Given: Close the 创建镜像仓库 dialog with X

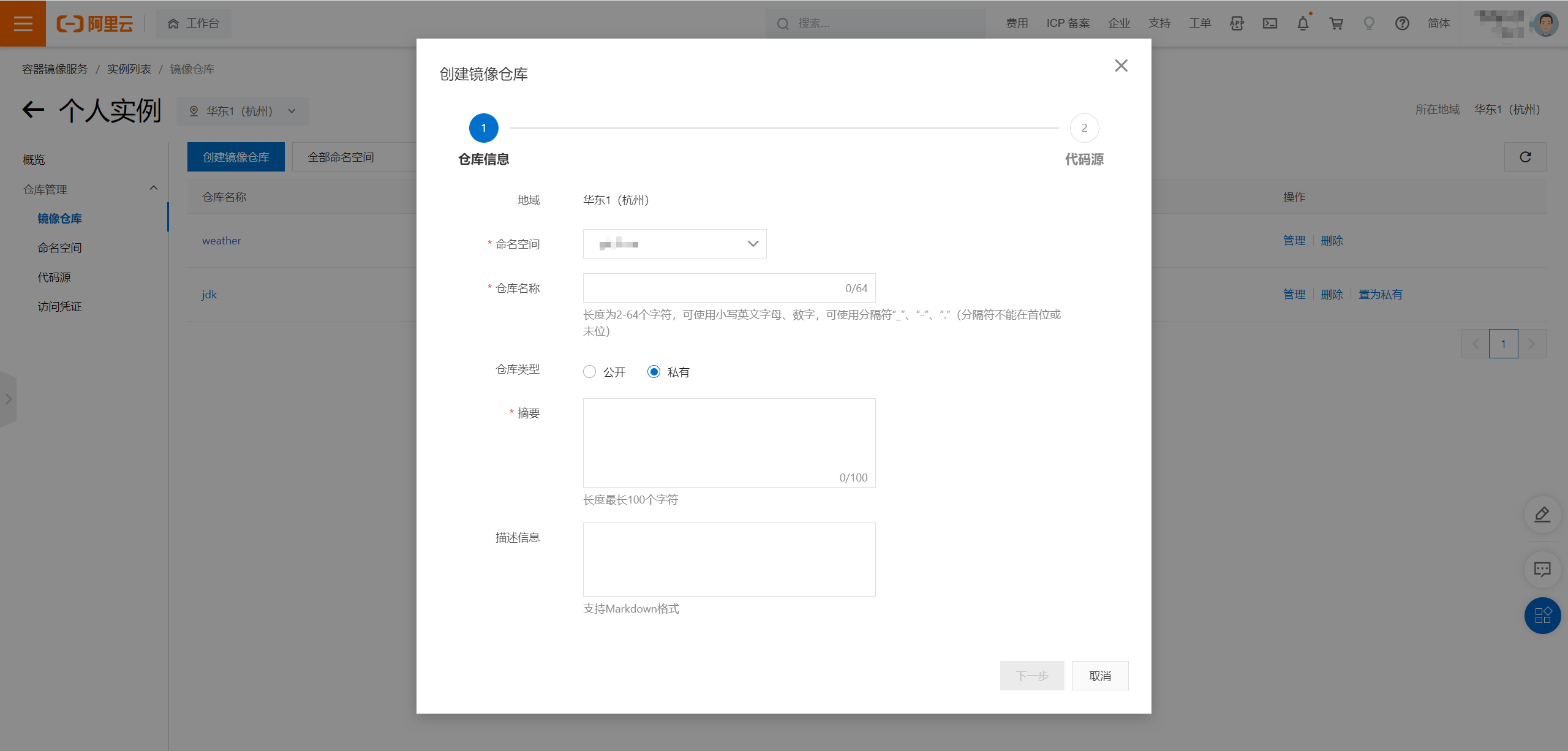Looking at the screenshot, I should (x=1121, y=66).
